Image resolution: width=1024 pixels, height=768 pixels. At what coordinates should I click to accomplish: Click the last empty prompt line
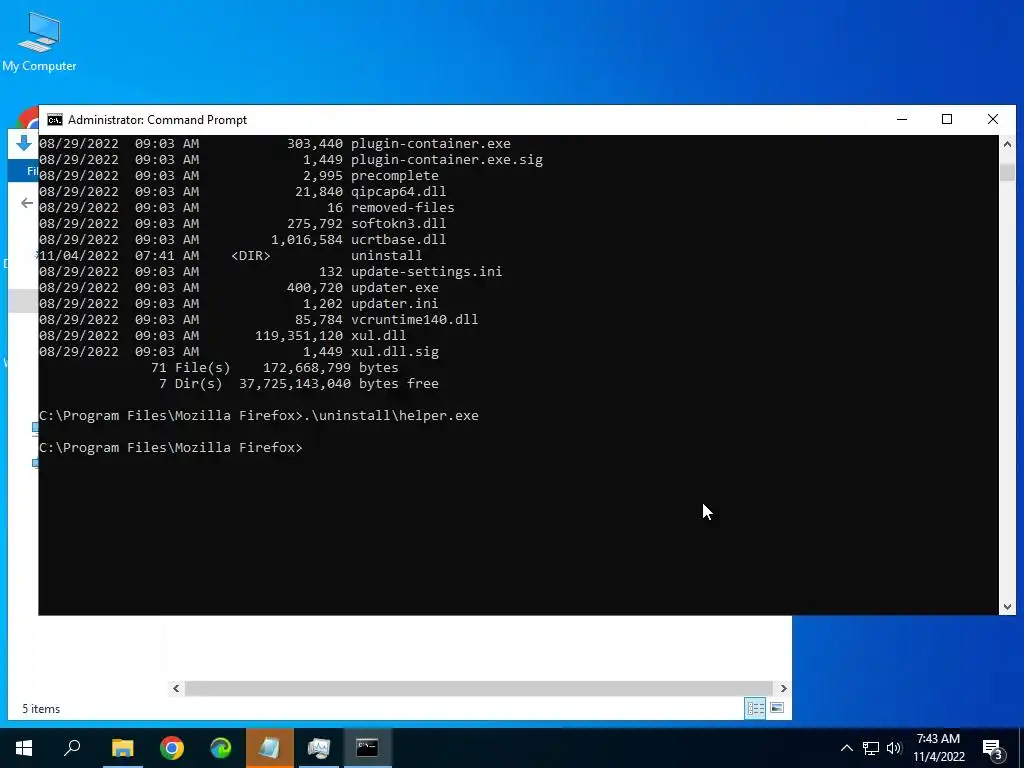[x=171, y=448]
